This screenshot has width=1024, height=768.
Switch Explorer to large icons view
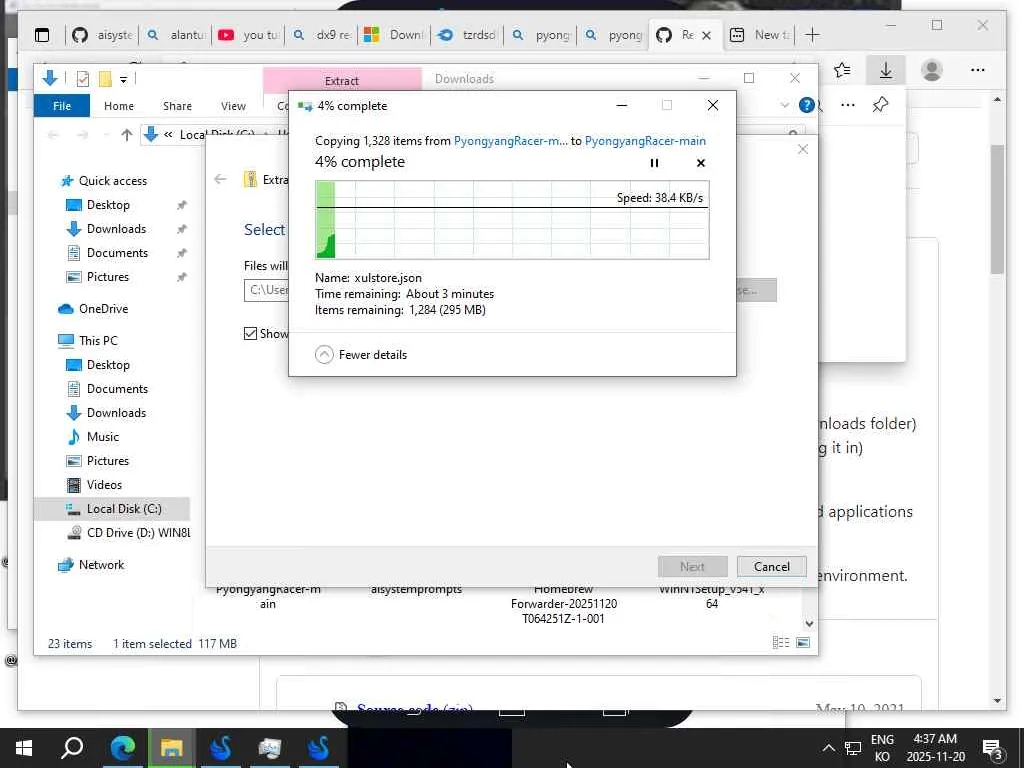[803, 643]
